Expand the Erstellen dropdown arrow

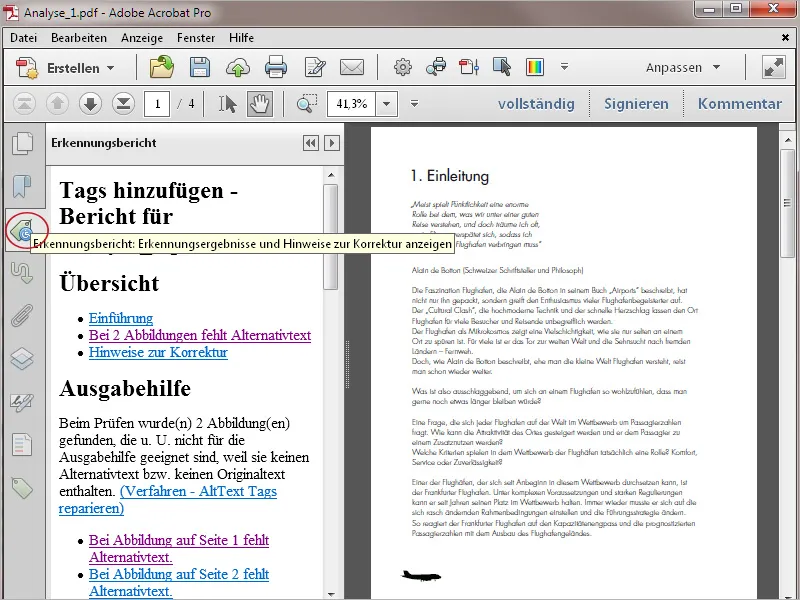point(111,68)
